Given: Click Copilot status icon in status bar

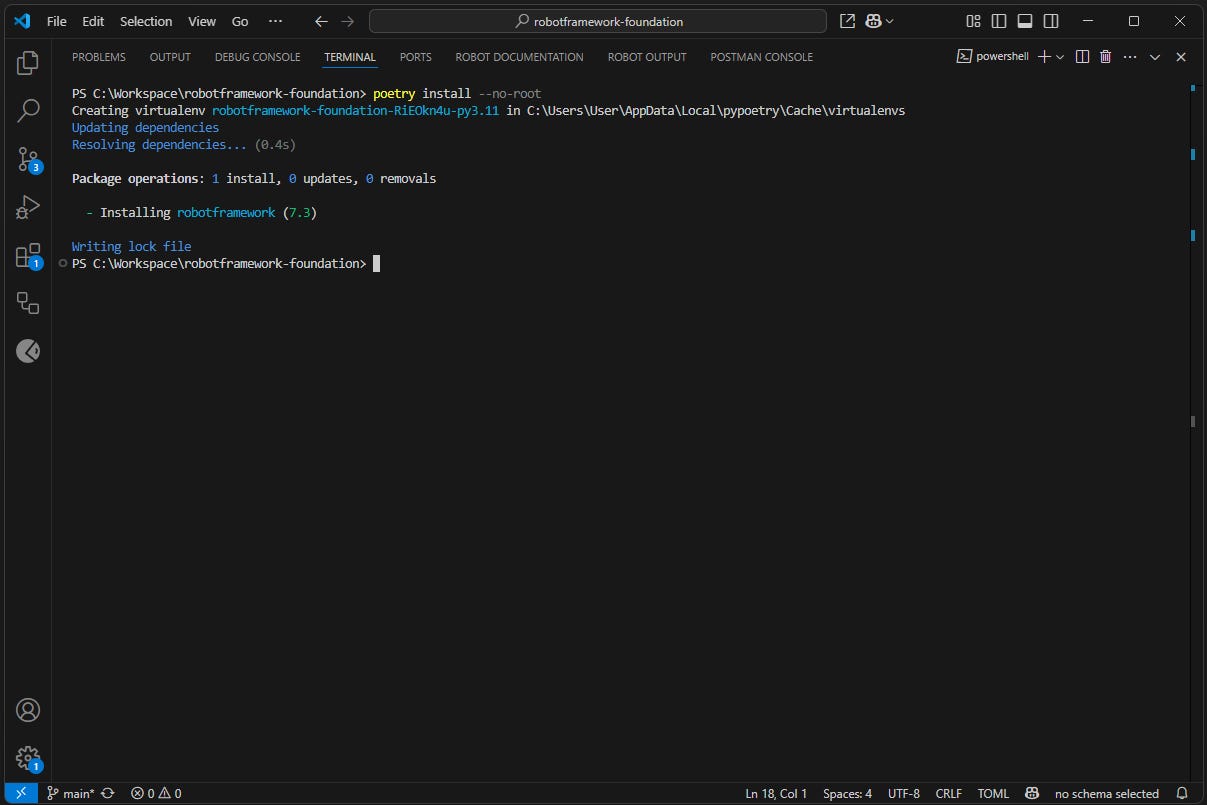Looking at the screenshot, I should [x=1032, y=793].
